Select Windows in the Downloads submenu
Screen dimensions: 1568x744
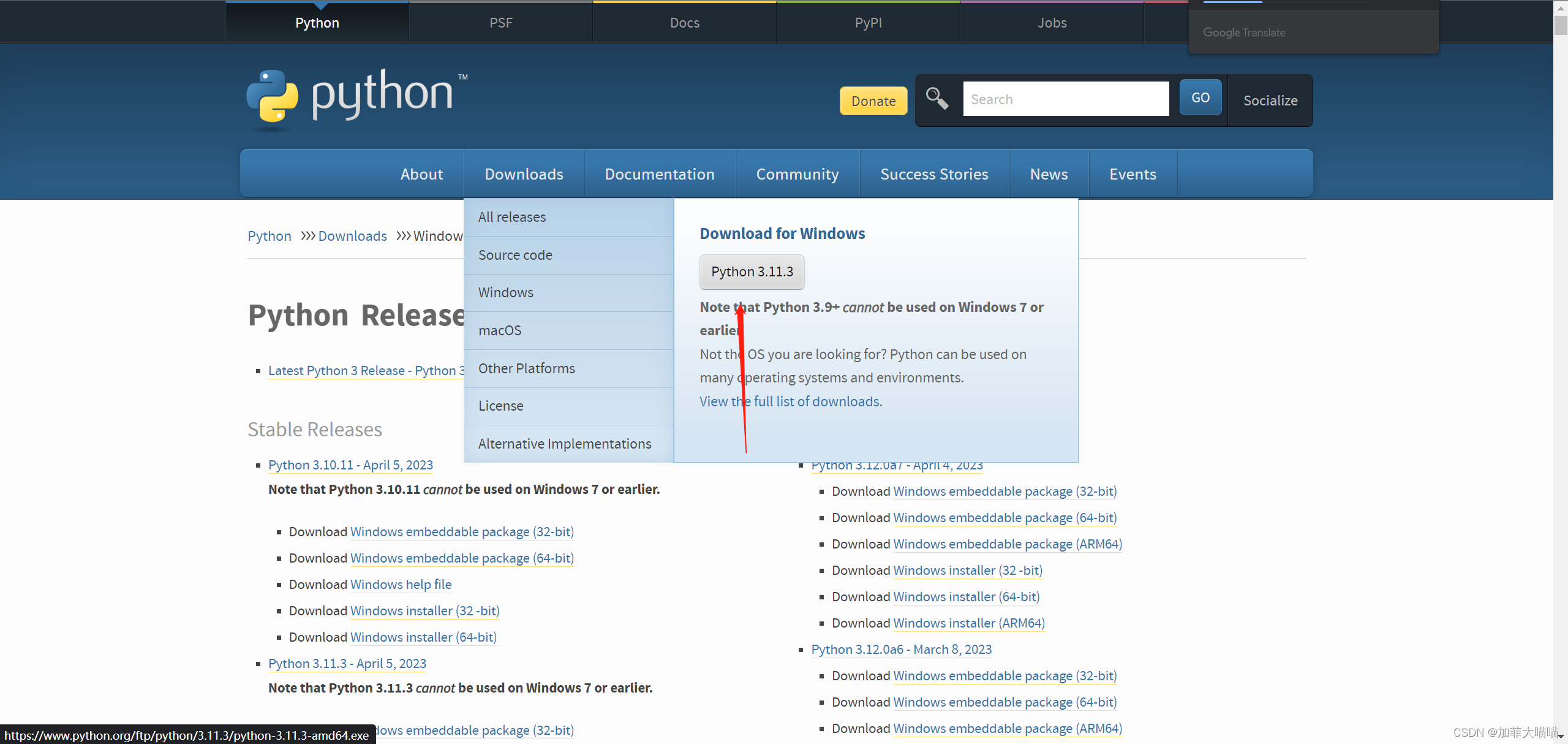(x=506, y=292)
